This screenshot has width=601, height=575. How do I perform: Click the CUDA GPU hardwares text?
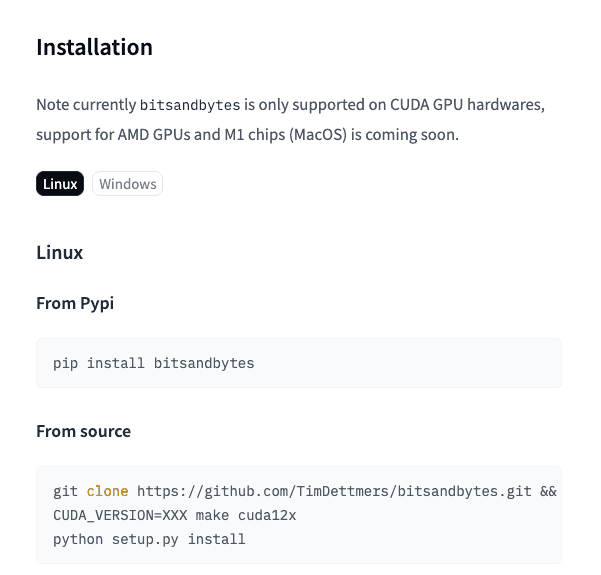[x=467, y=105]
